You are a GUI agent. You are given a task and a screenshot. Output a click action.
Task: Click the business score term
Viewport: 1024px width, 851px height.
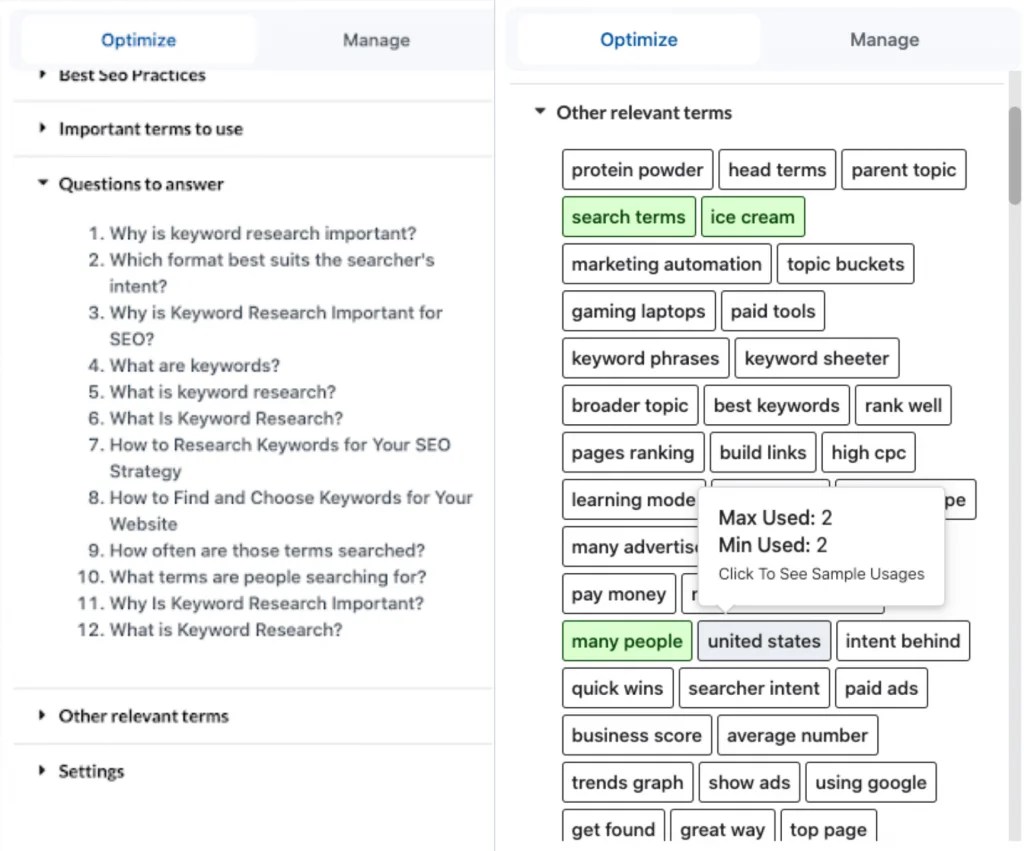click(x=636, y=735)
